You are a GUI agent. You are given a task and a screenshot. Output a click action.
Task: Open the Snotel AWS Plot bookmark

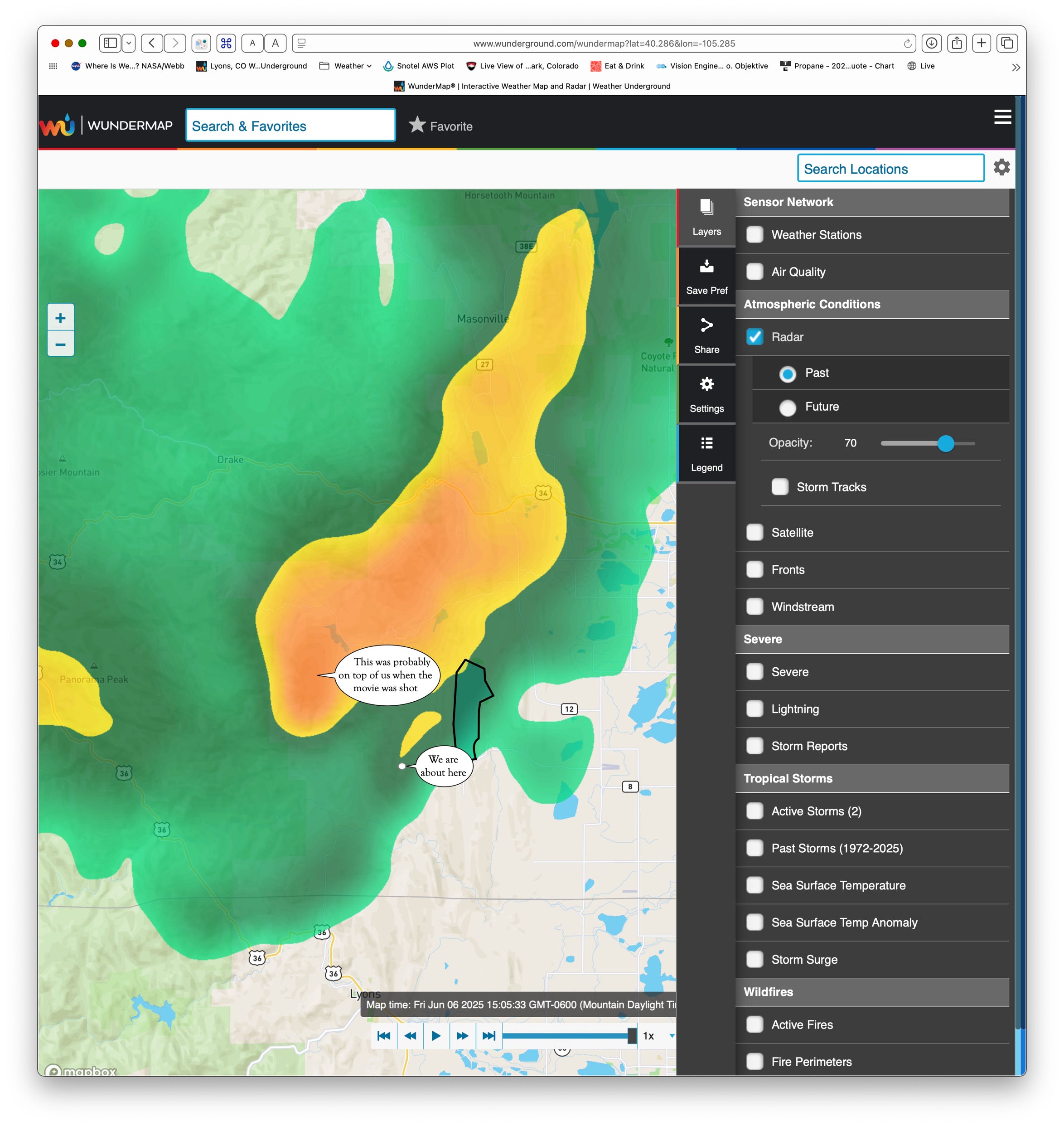pos(419,66)
